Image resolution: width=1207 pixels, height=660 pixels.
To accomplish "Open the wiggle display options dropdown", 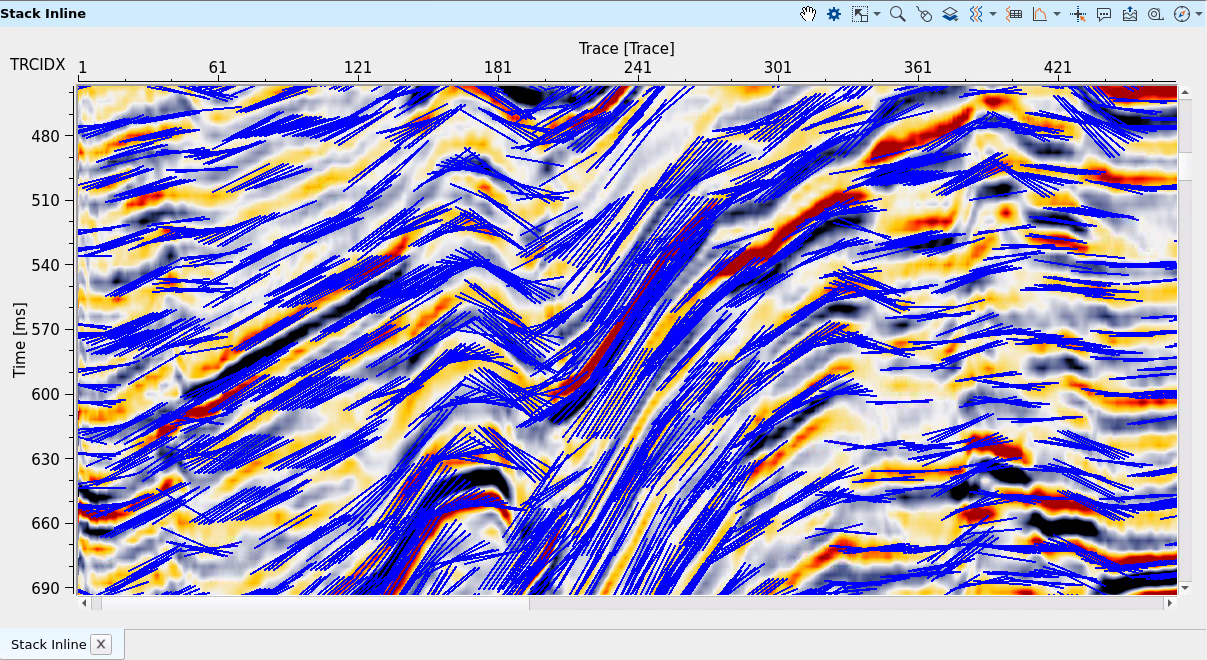I will tap(991, 14).
